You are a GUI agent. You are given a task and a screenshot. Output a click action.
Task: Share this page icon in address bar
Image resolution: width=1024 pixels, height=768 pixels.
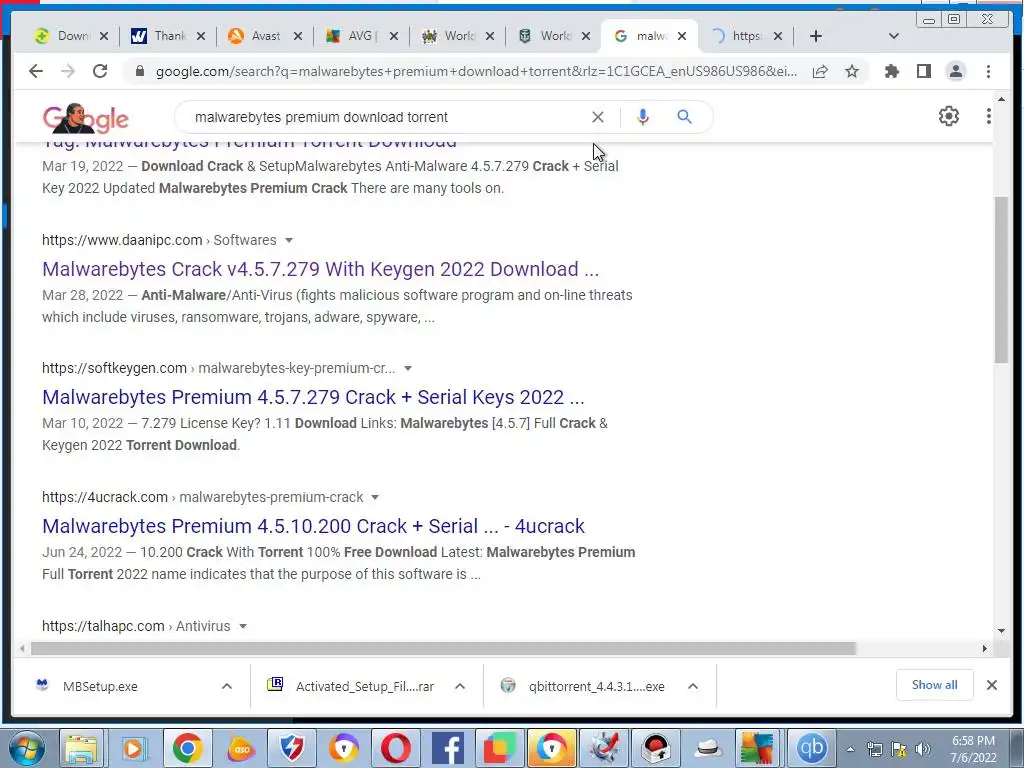click(820, 71)
